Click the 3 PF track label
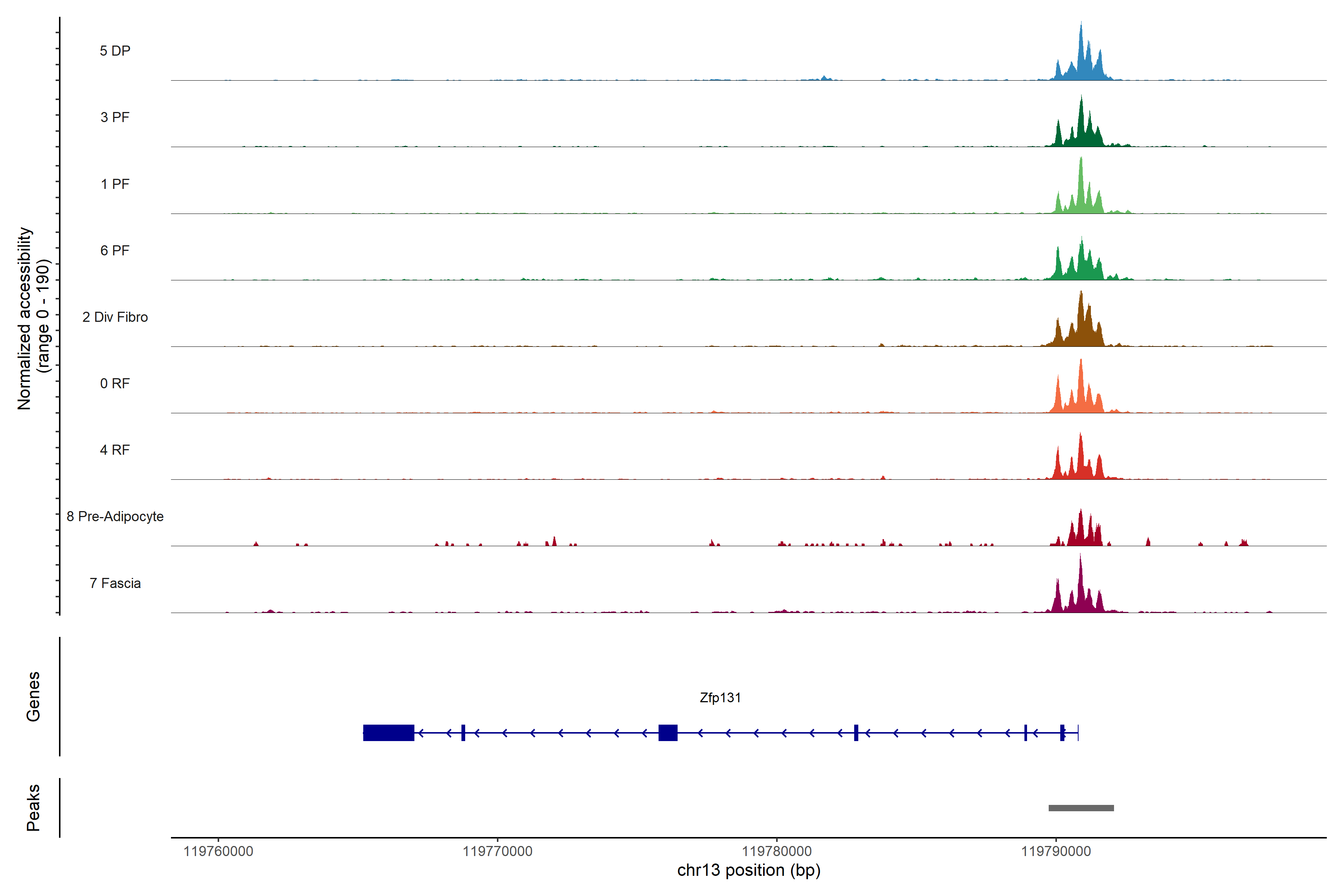Image resolution: width=1344 pixels, height=896 pixels. click(x=115, y=117)
